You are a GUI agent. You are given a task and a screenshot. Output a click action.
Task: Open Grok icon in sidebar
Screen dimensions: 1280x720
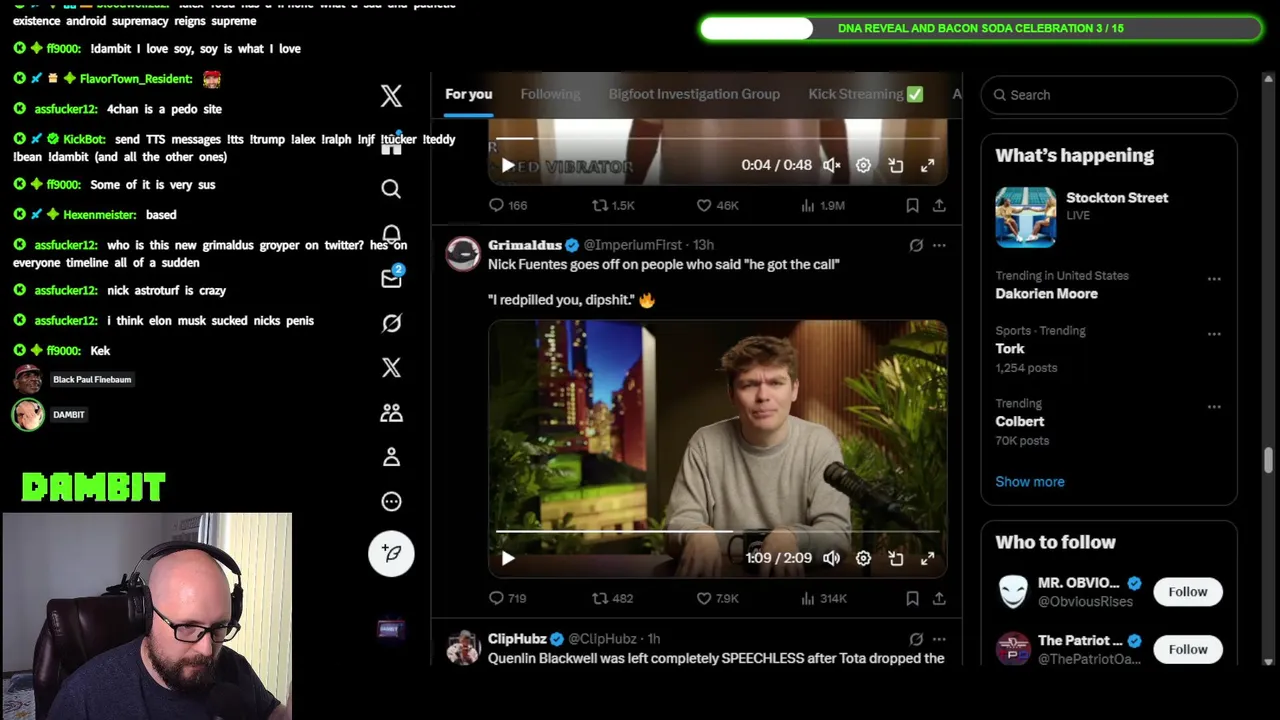(x=391, y=323)
